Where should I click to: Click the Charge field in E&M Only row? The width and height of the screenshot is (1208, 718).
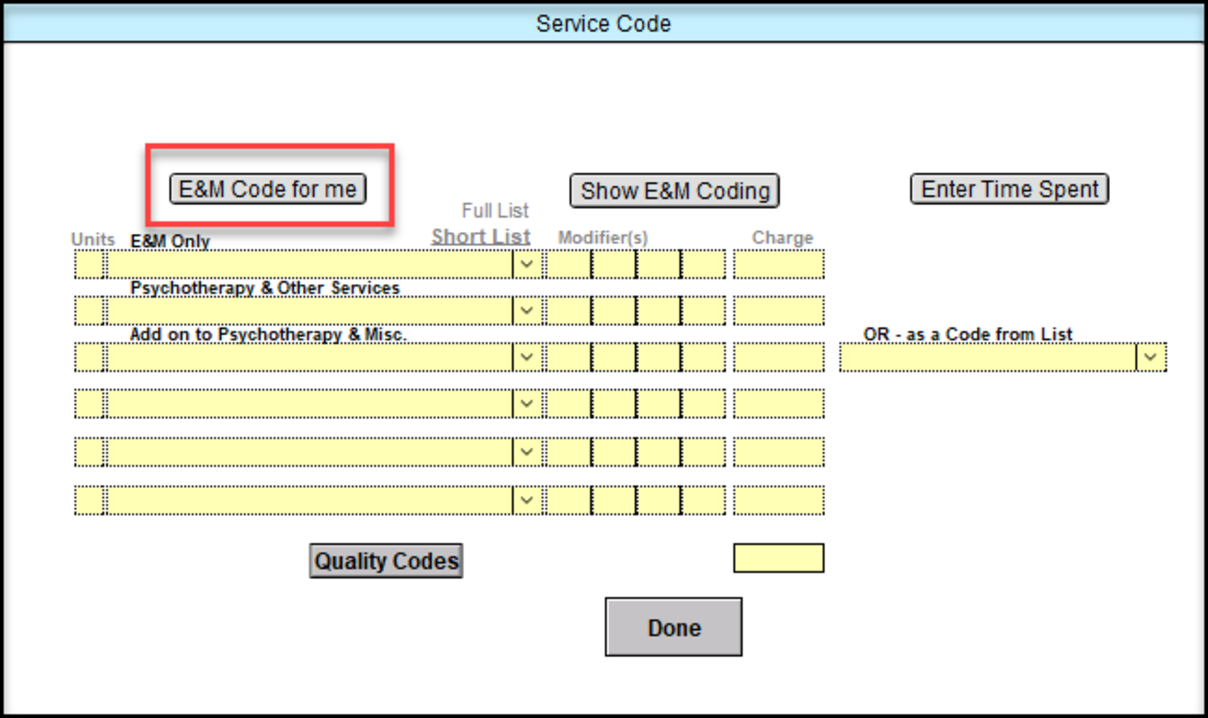coord(778,264)
